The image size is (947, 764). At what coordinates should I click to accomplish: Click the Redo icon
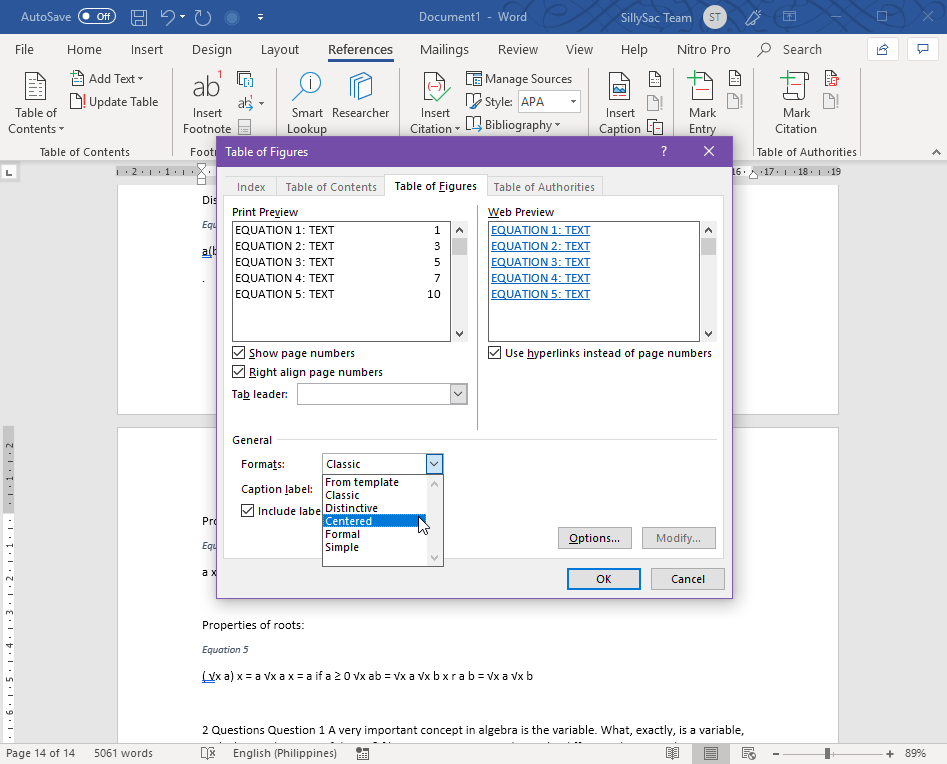coord(202,18)
